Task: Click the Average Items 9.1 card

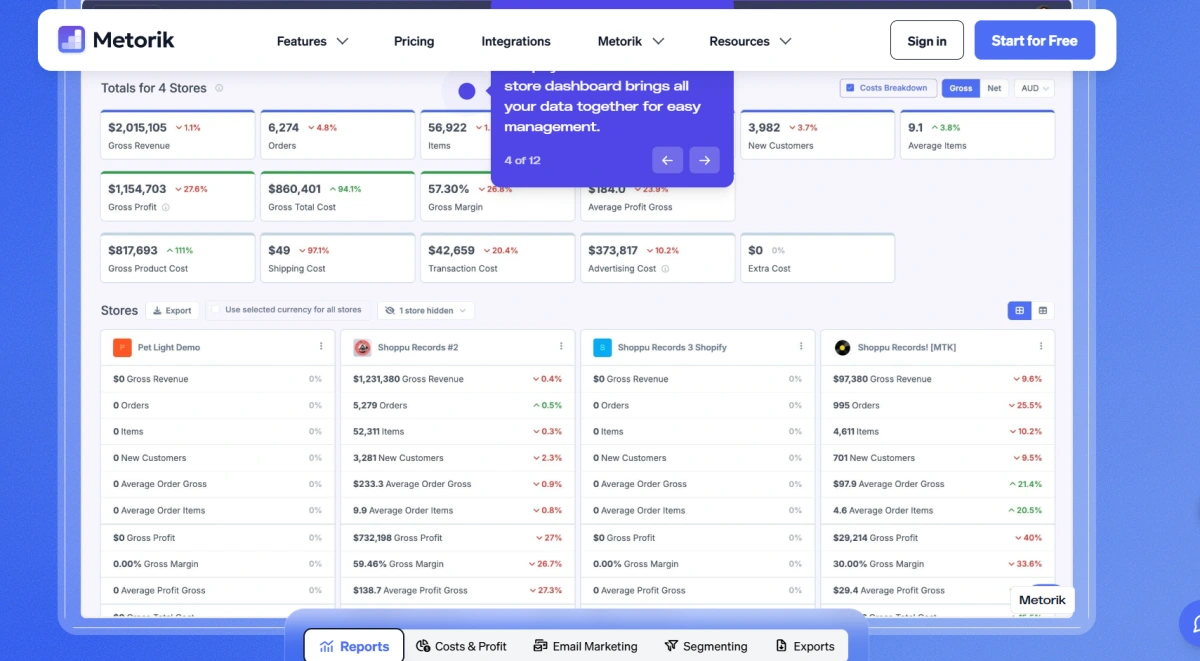Action: pos(978,135)
